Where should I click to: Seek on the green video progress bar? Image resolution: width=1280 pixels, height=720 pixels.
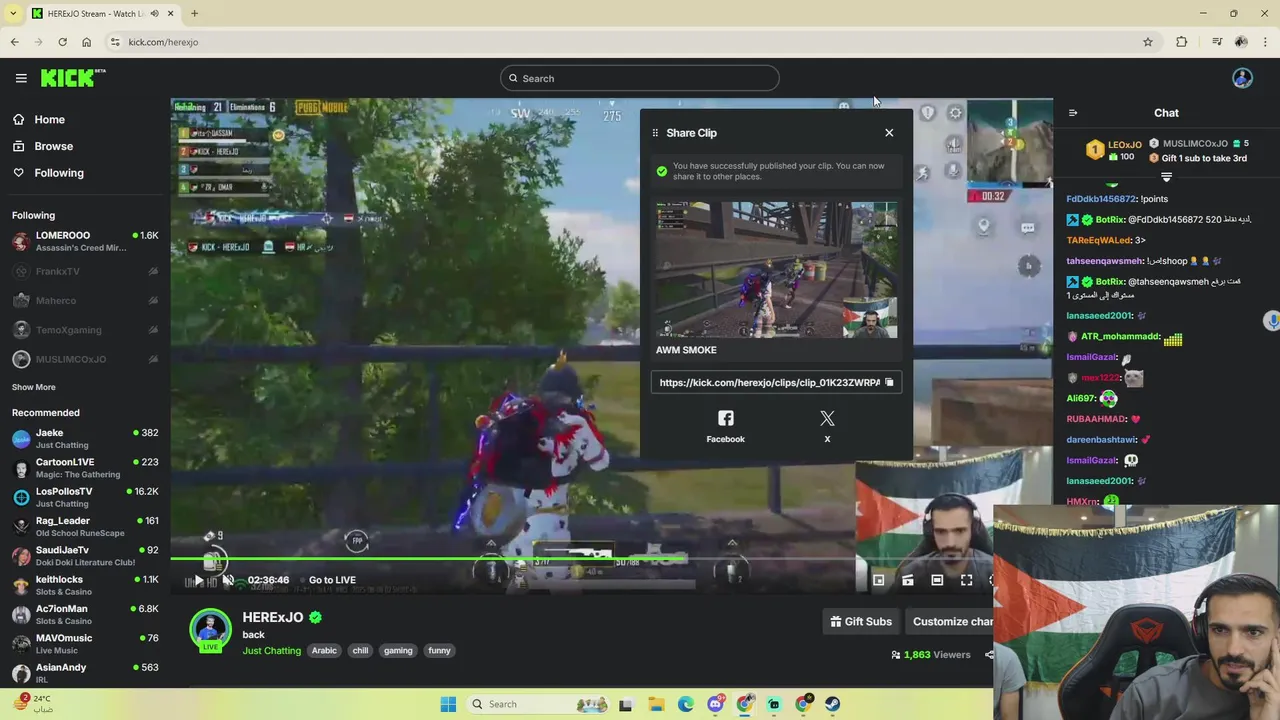click(x=430, y=559)
